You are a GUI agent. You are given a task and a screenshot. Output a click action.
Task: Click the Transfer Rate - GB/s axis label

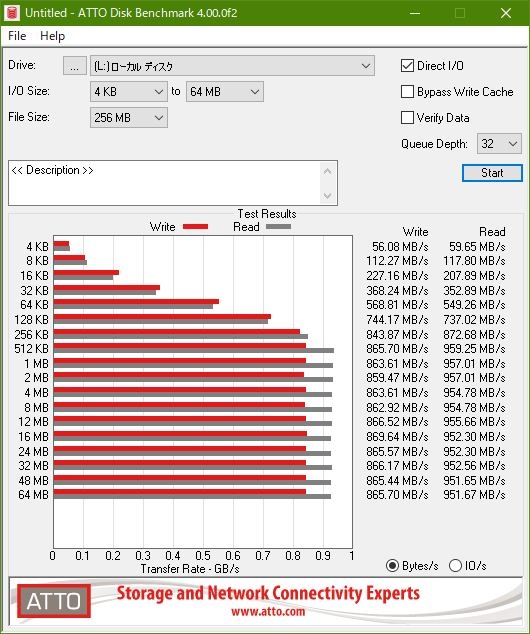(190, 569)
